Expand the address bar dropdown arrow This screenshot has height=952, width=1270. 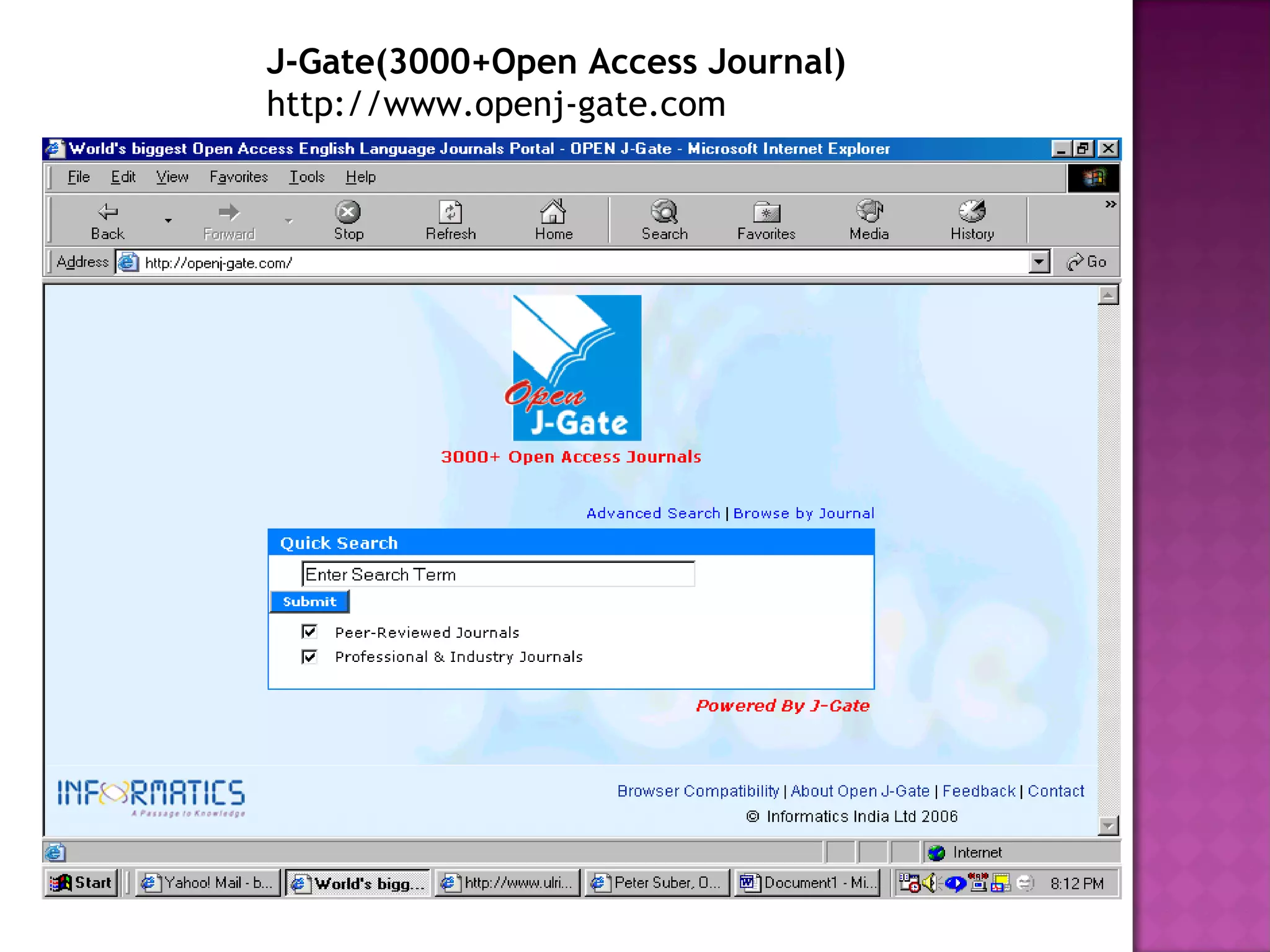point(1039,262)
